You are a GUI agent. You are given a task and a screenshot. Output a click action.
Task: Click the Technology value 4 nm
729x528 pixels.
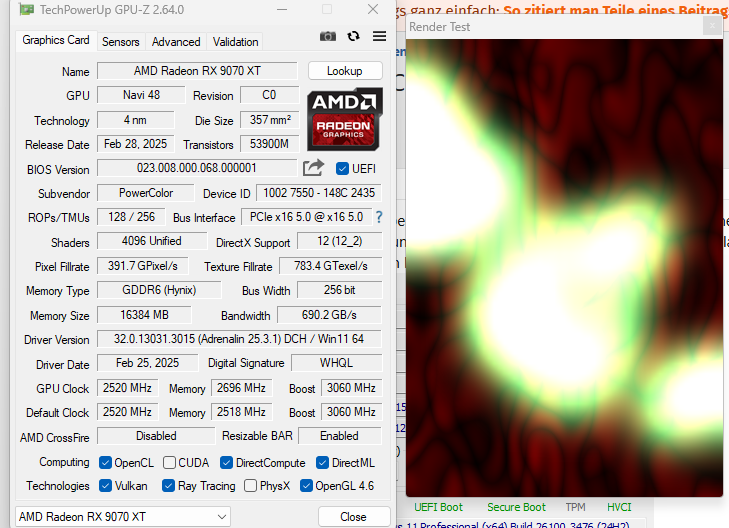135,120
